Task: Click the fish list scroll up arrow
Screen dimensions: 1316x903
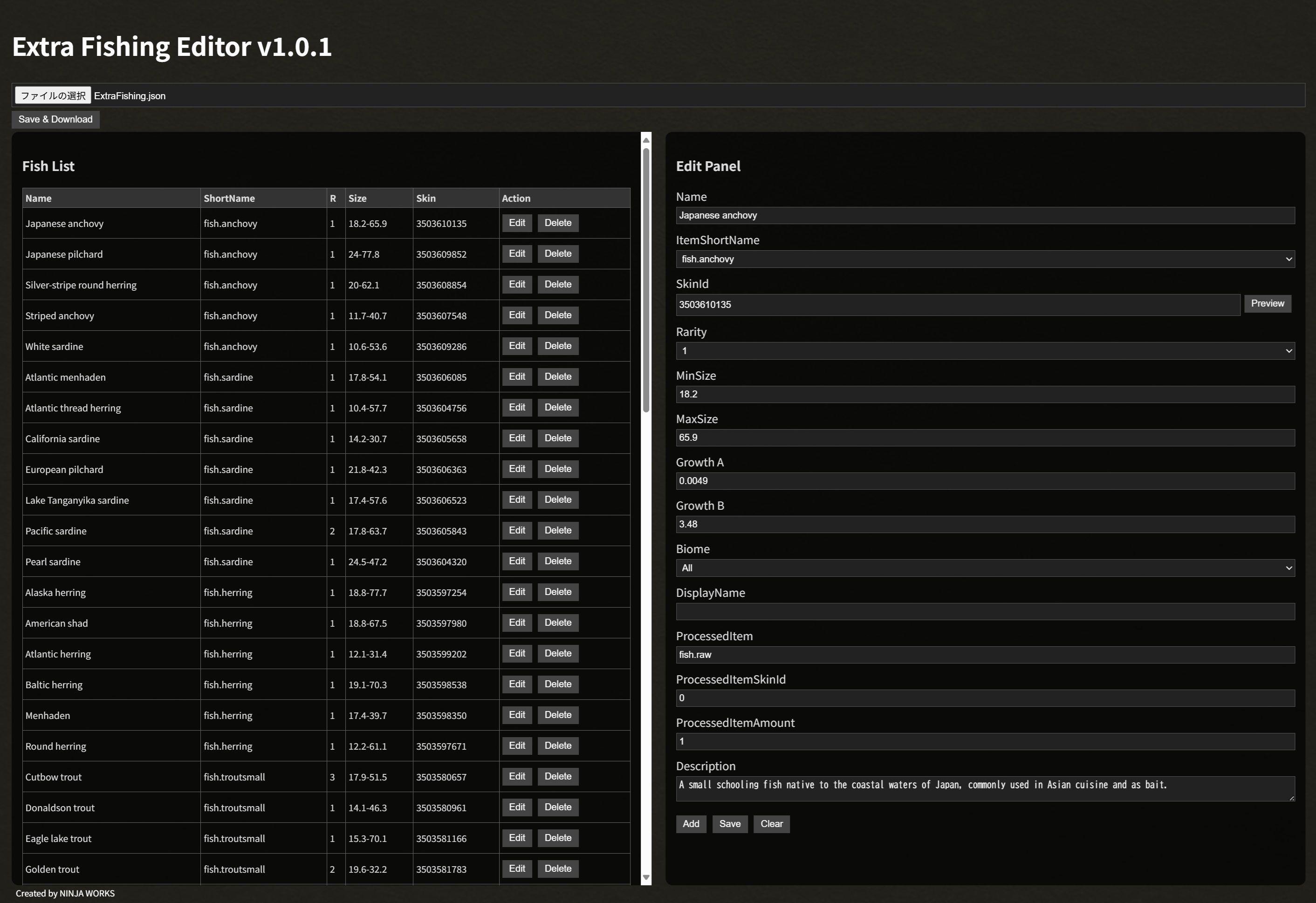Action: point(645,140)
